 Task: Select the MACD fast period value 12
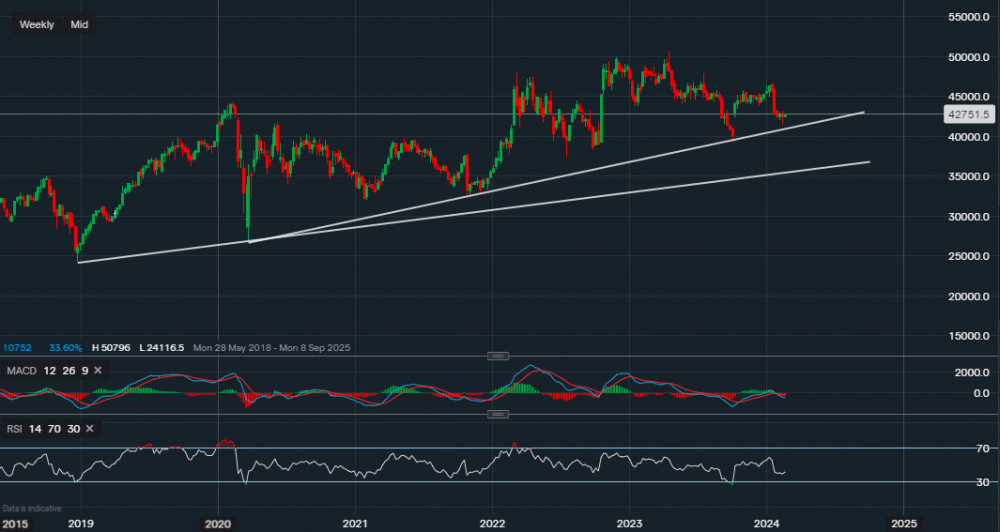point(51,372)
